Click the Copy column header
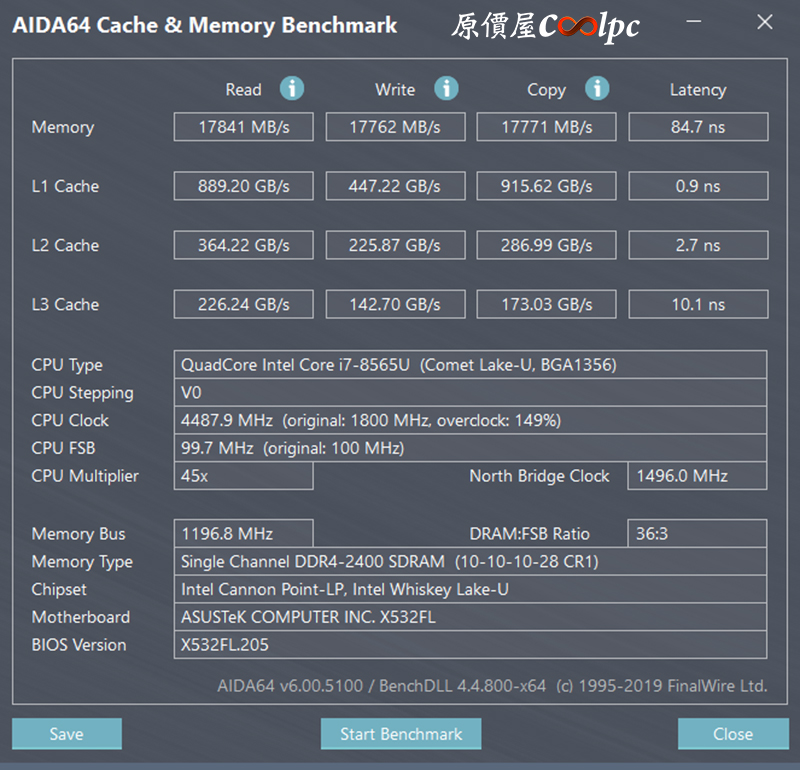The width and height of the screenshot is (800, 770). coord(546,90)
